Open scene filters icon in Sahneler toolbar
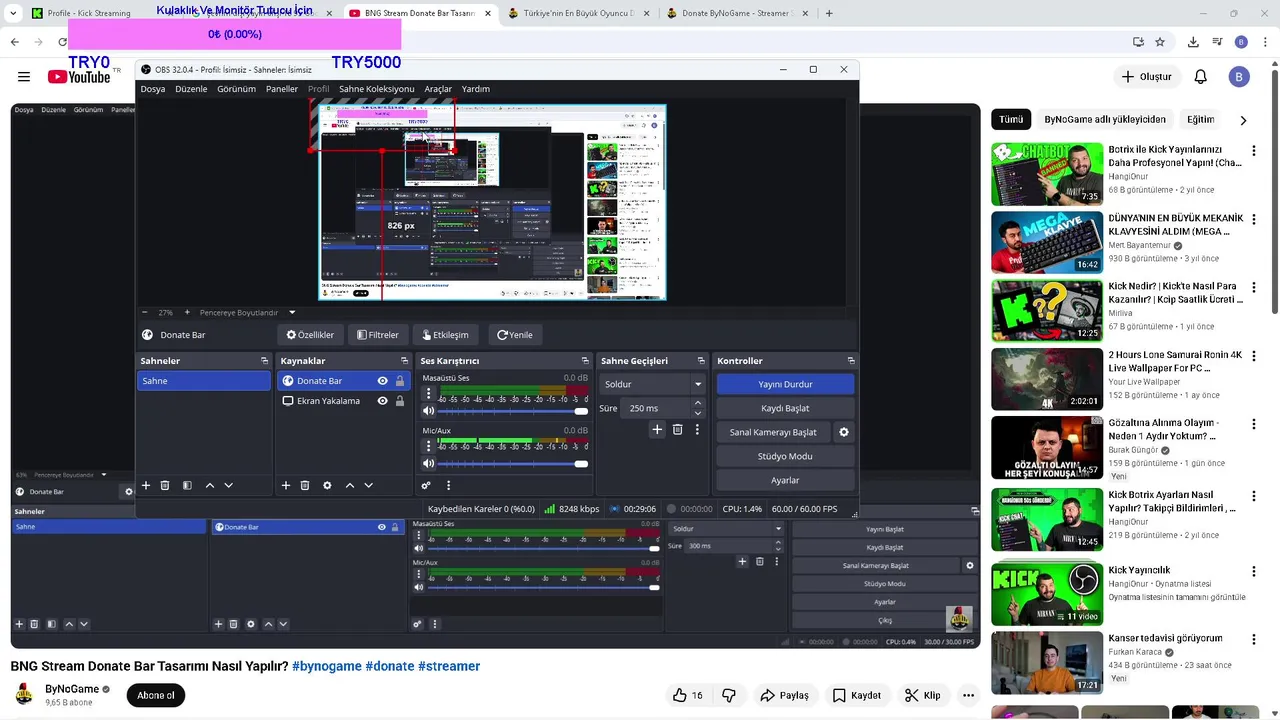Viewport: 1280px width, 720px height. point(187,485)
